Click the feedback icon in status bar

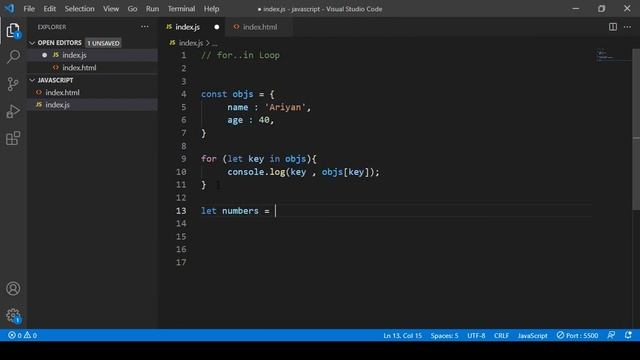[611, 335]
